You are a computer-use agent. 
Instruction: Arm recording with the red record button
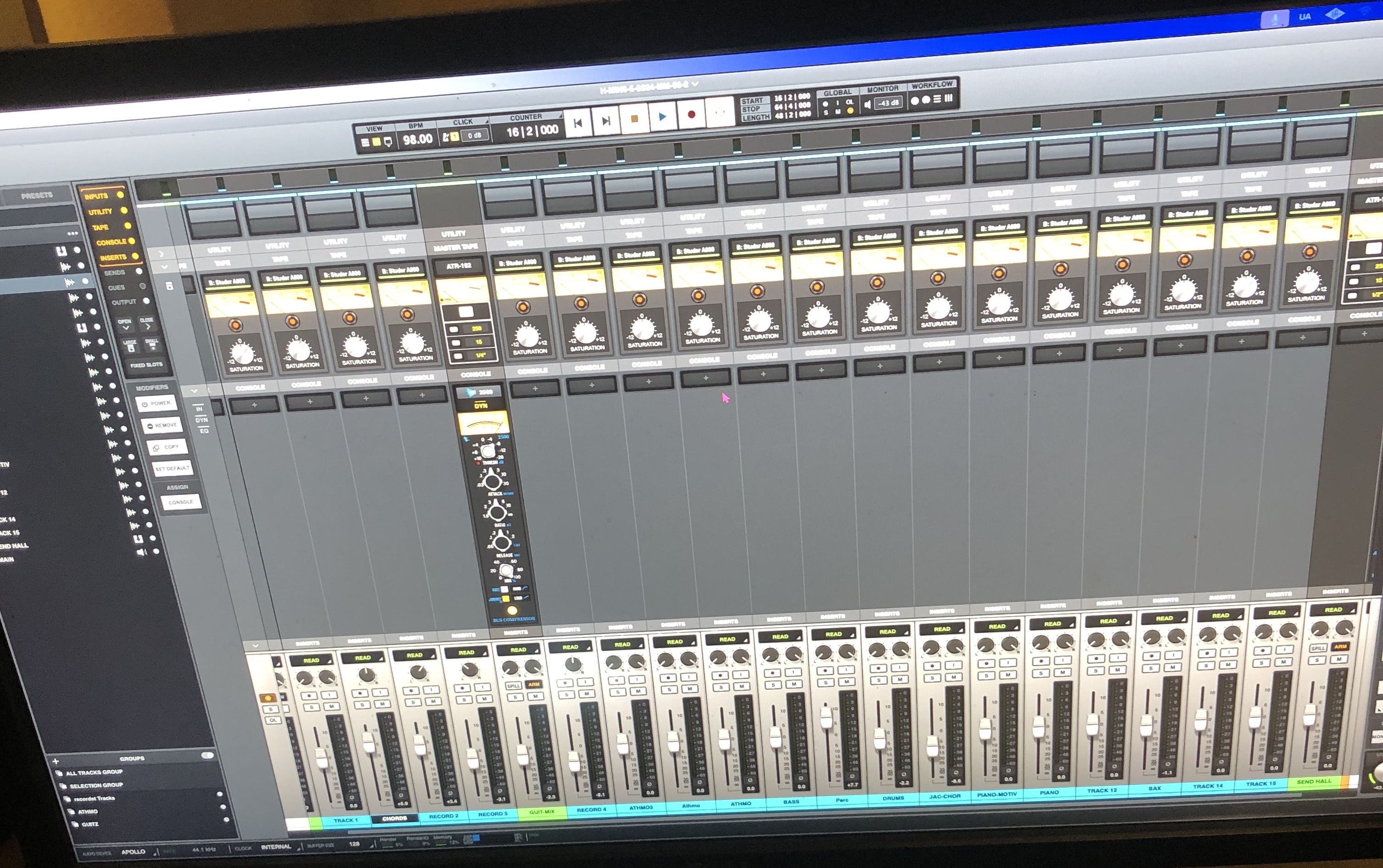point(691,115)
